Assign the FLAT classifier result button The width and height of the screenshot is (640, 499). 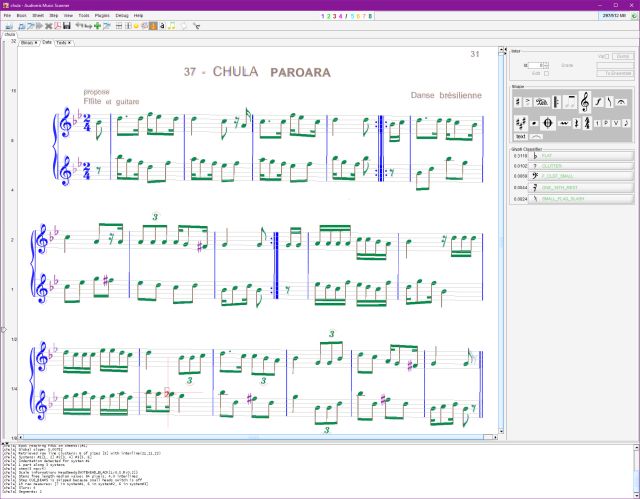tap(581, 155)
